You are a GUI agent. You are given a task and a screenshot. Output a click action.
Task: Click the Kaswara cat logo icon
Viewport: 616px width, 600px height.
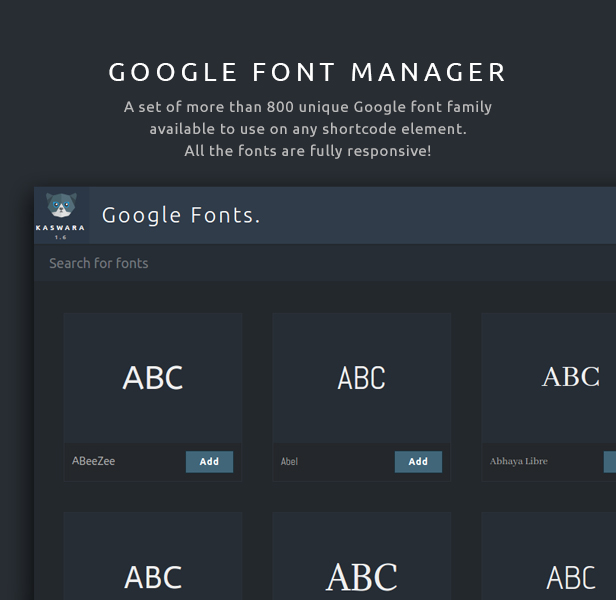(x=61, y=205)
